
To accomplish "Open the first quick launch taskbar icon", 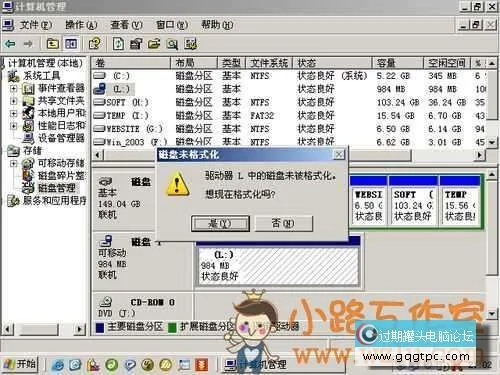I will (58, 365).
